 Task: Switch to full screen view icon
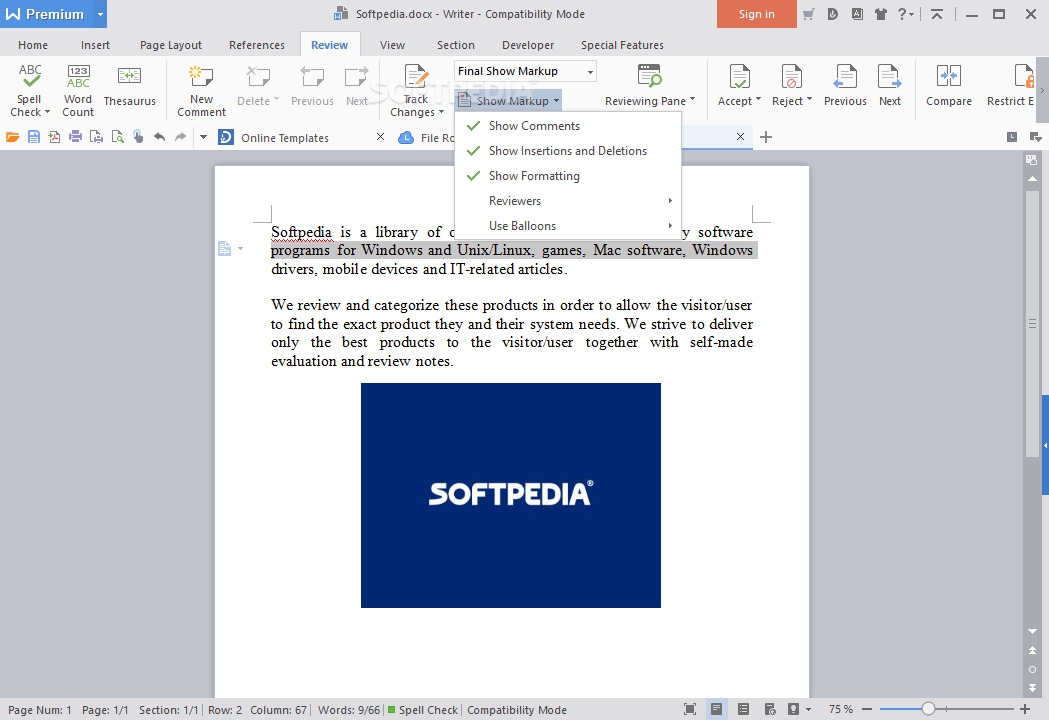tap(690, 709)
